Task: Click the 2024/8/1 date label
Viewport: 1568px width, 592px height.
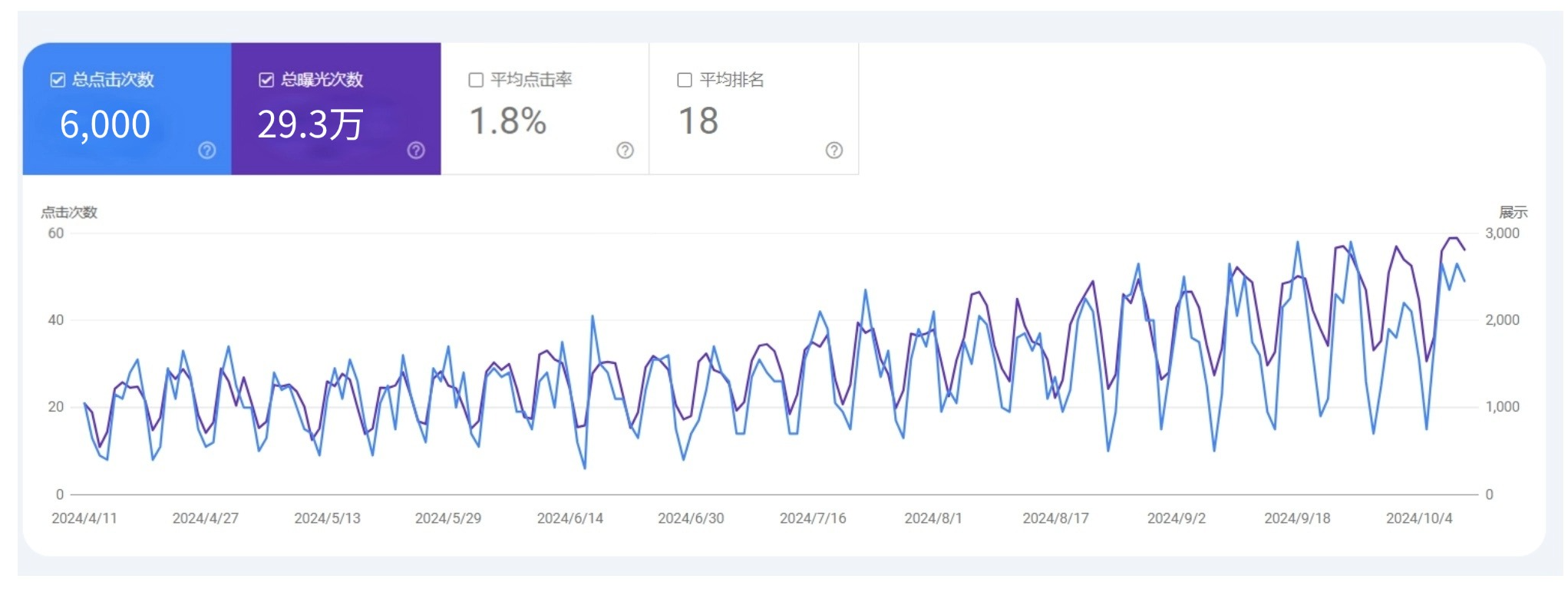Action: 933,518
